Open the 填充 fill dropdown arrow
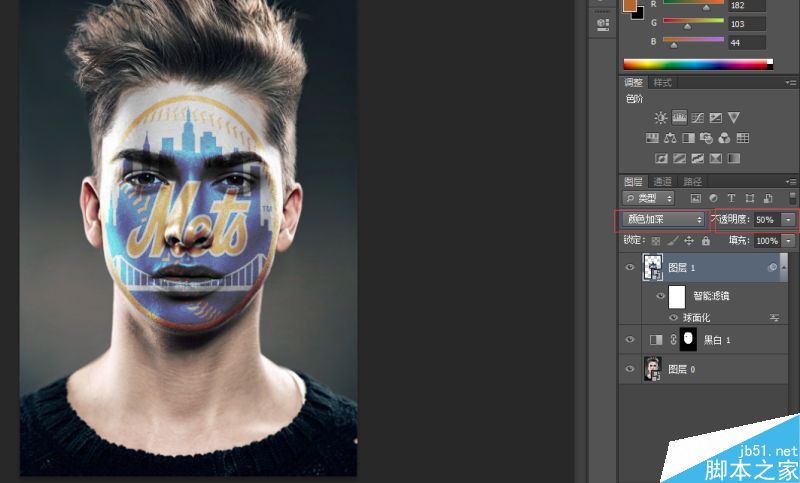 [789, 241]
